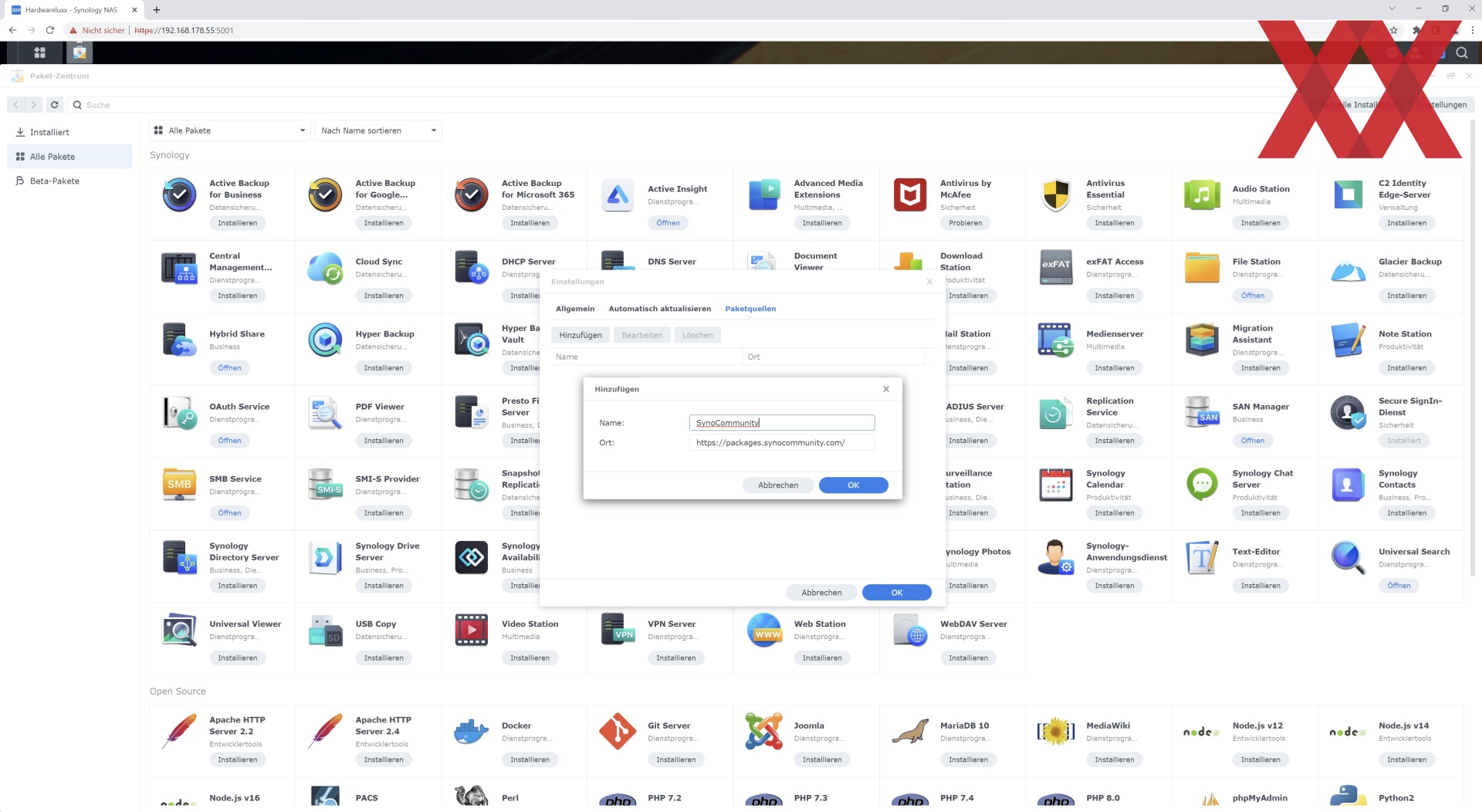Click the DSM search magnifier icon
Screen dimensions: 1482x812
[1462, 52]
